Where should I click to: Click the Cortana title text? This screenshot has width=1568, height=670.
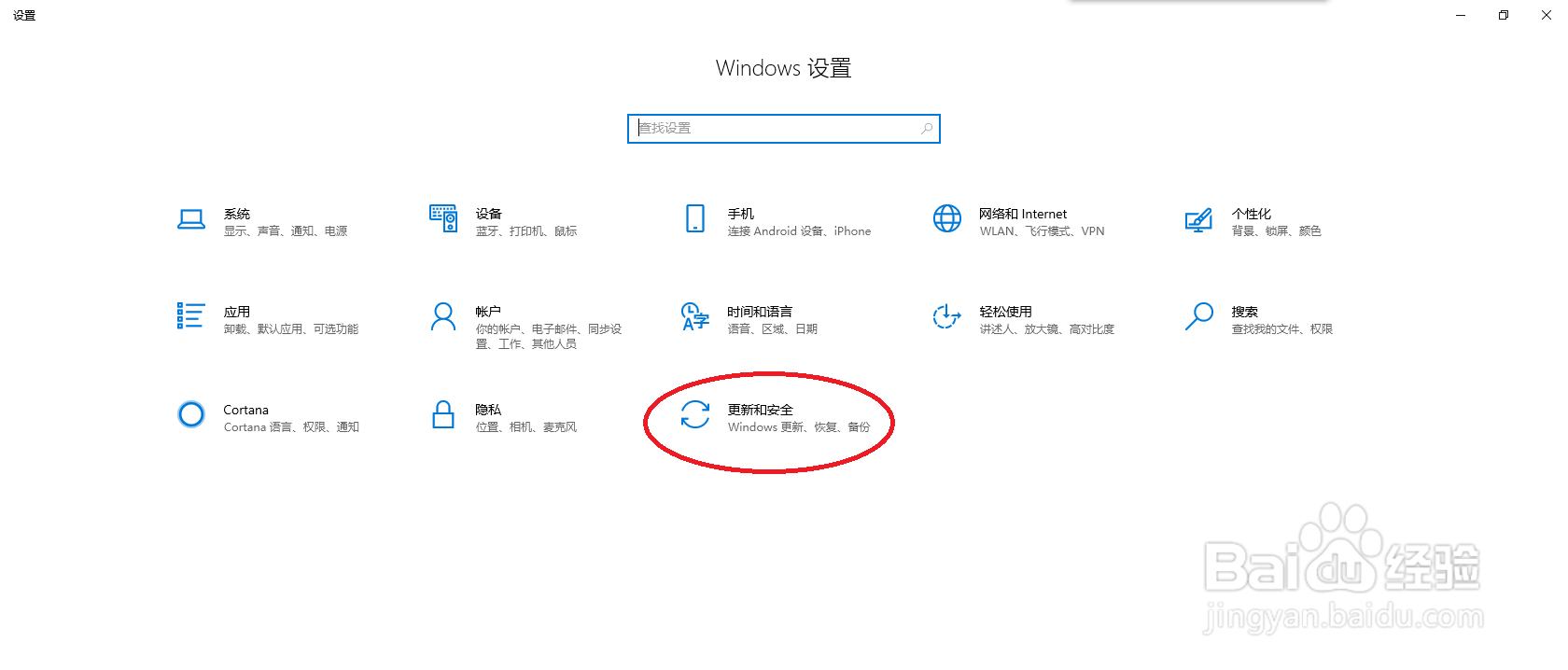245,410
